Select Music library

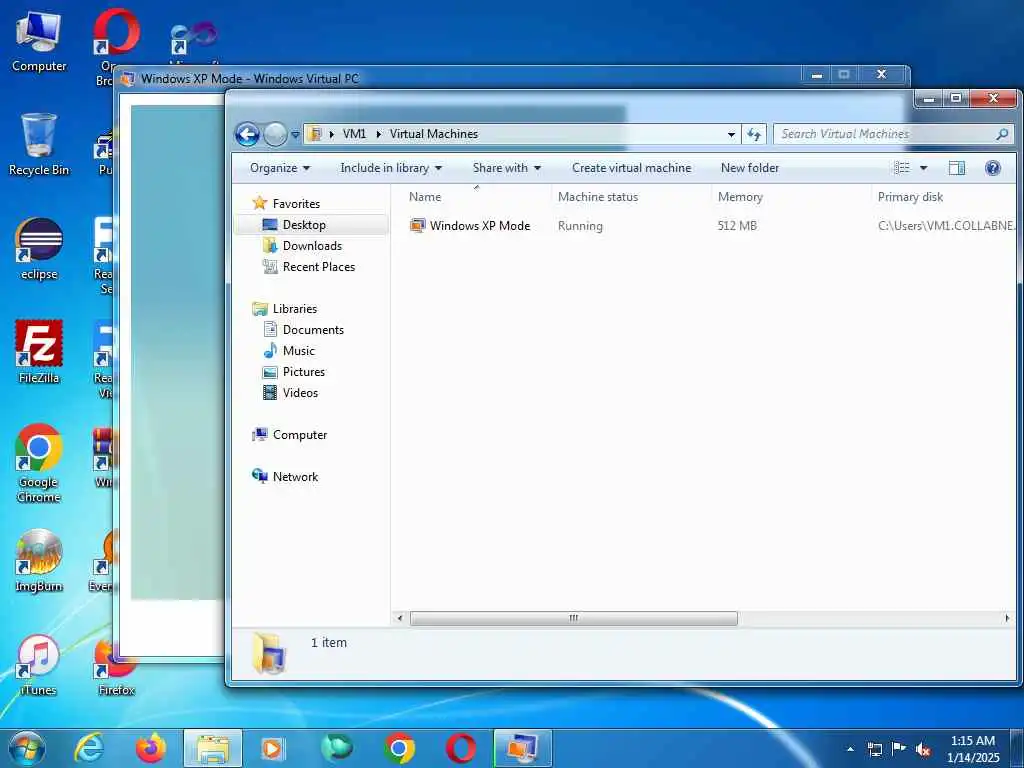(298, 351)
